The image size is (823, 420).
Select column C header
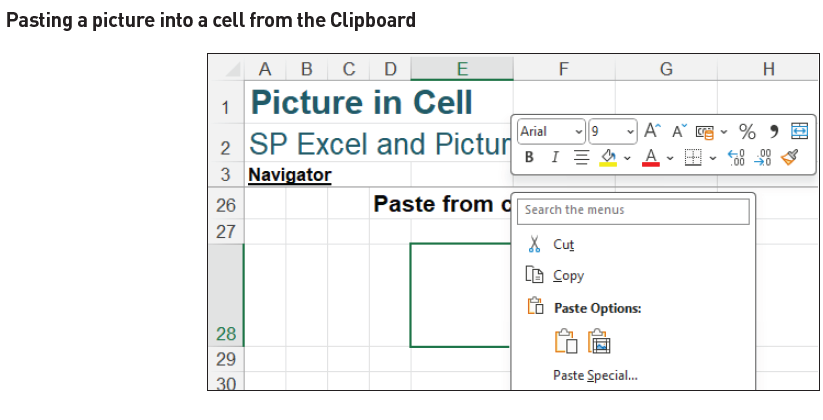(x=349, y=69)
